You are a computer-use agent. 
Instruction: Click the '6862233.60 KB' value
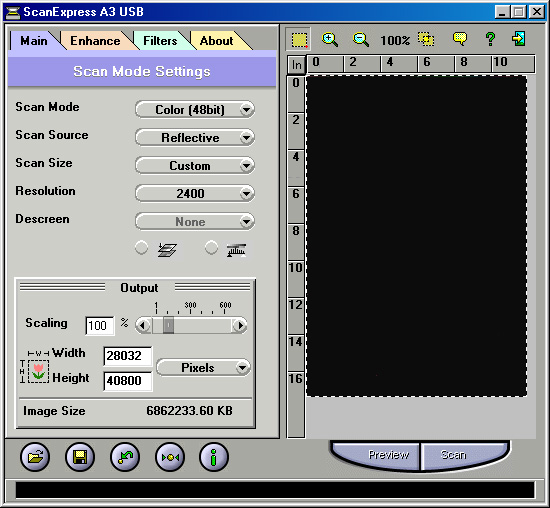(x=189, y=410)
